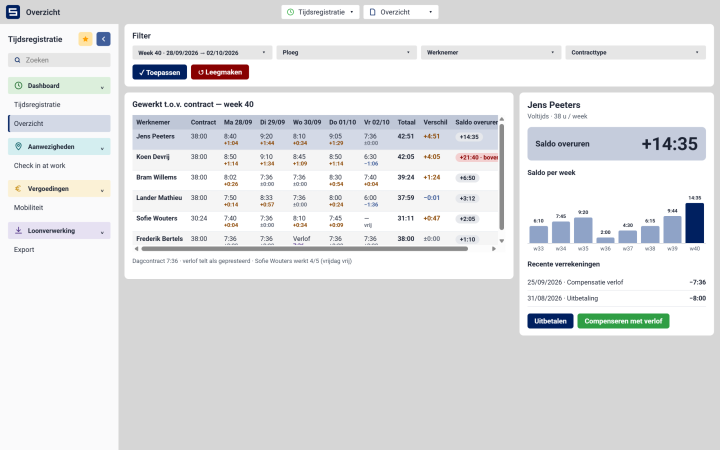Open the Overzicht page dropdown in header
The height and width of the screenshot is (450, 720).
[401, 12]
